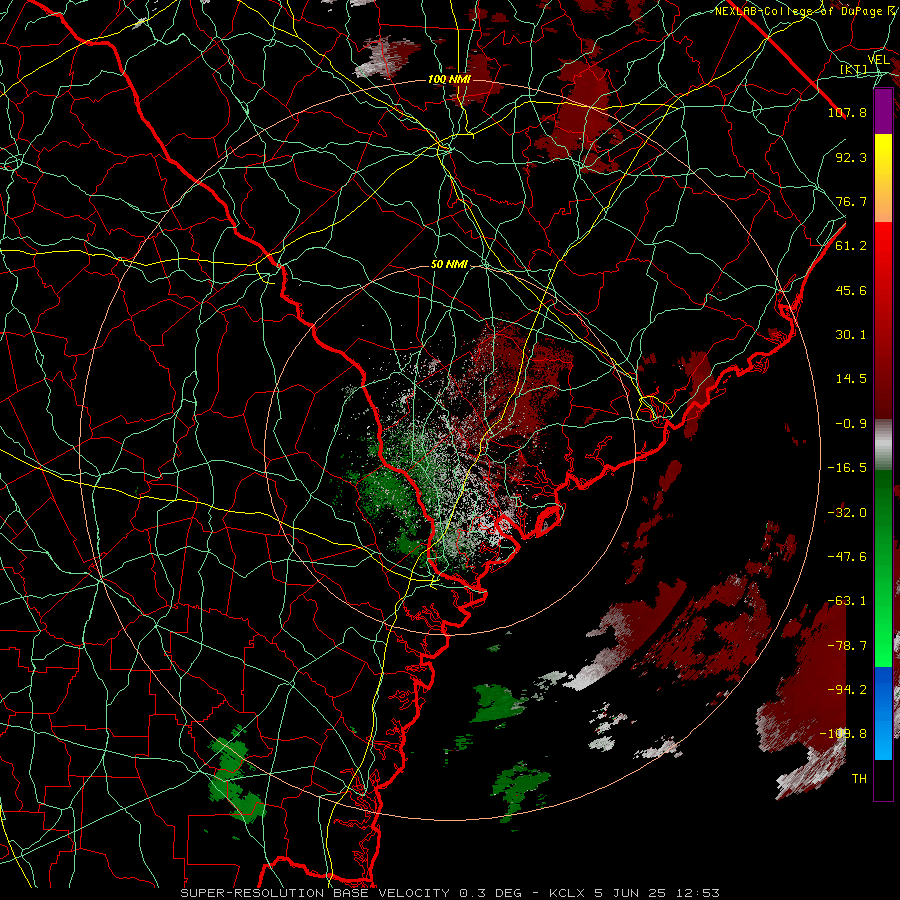This screenshot has height=900, width=900.
Task: Click the 76.7 legend value
Action: [x=851, y=201]
